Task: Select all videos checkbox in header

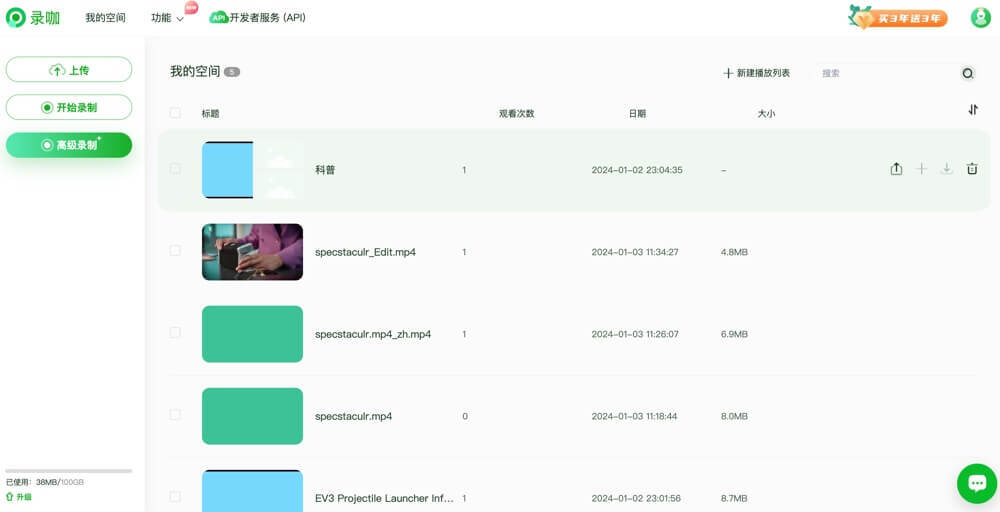Action: pos(175,113)
